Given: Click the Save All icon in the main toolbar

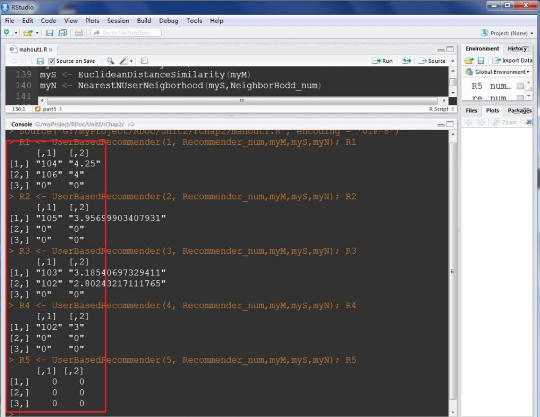Looking at the screenshot, I should pyautogui.click(x=63, y=33).
